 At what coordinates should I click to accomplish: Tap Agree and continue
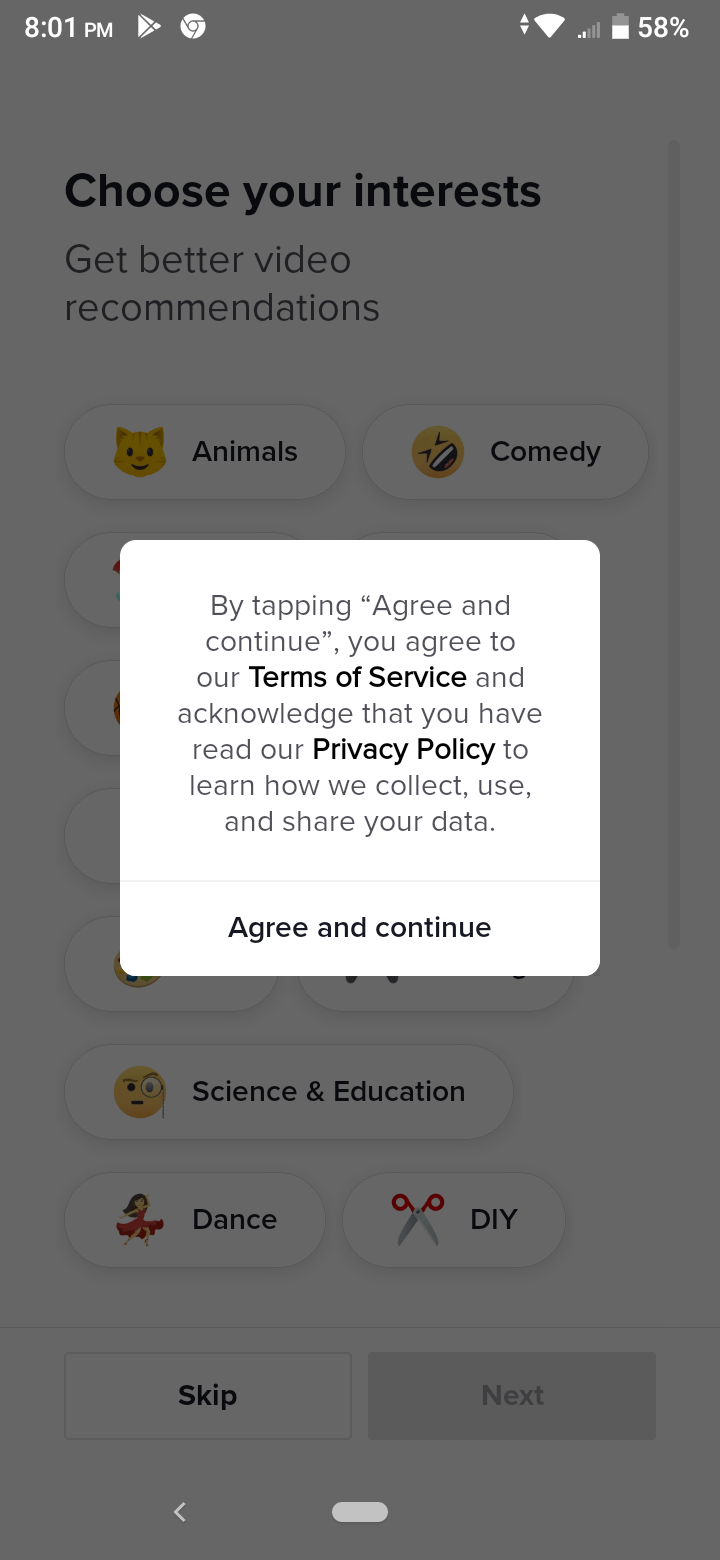click(360, 928)
